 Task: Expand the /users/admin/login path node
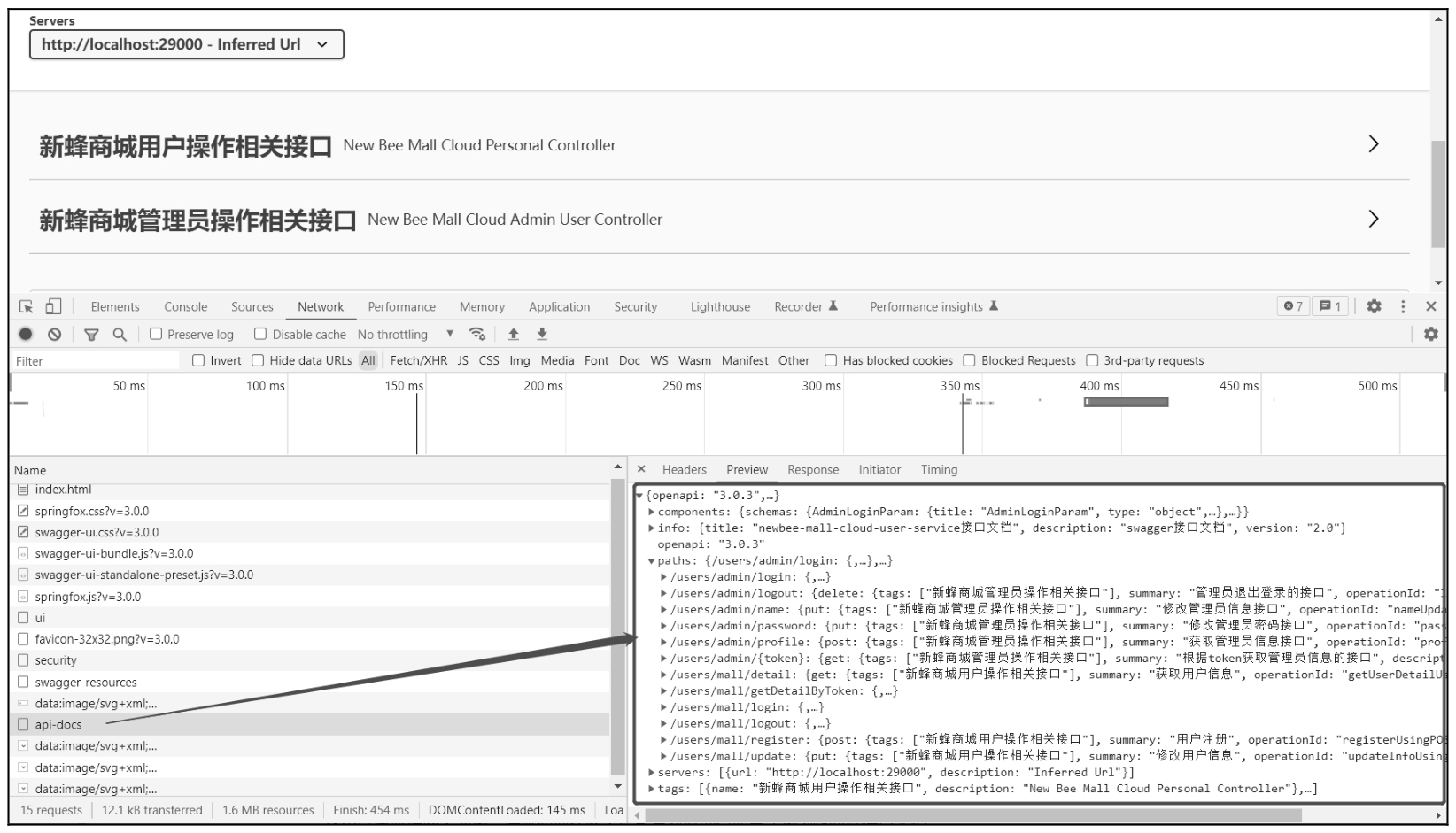(664, 577)
